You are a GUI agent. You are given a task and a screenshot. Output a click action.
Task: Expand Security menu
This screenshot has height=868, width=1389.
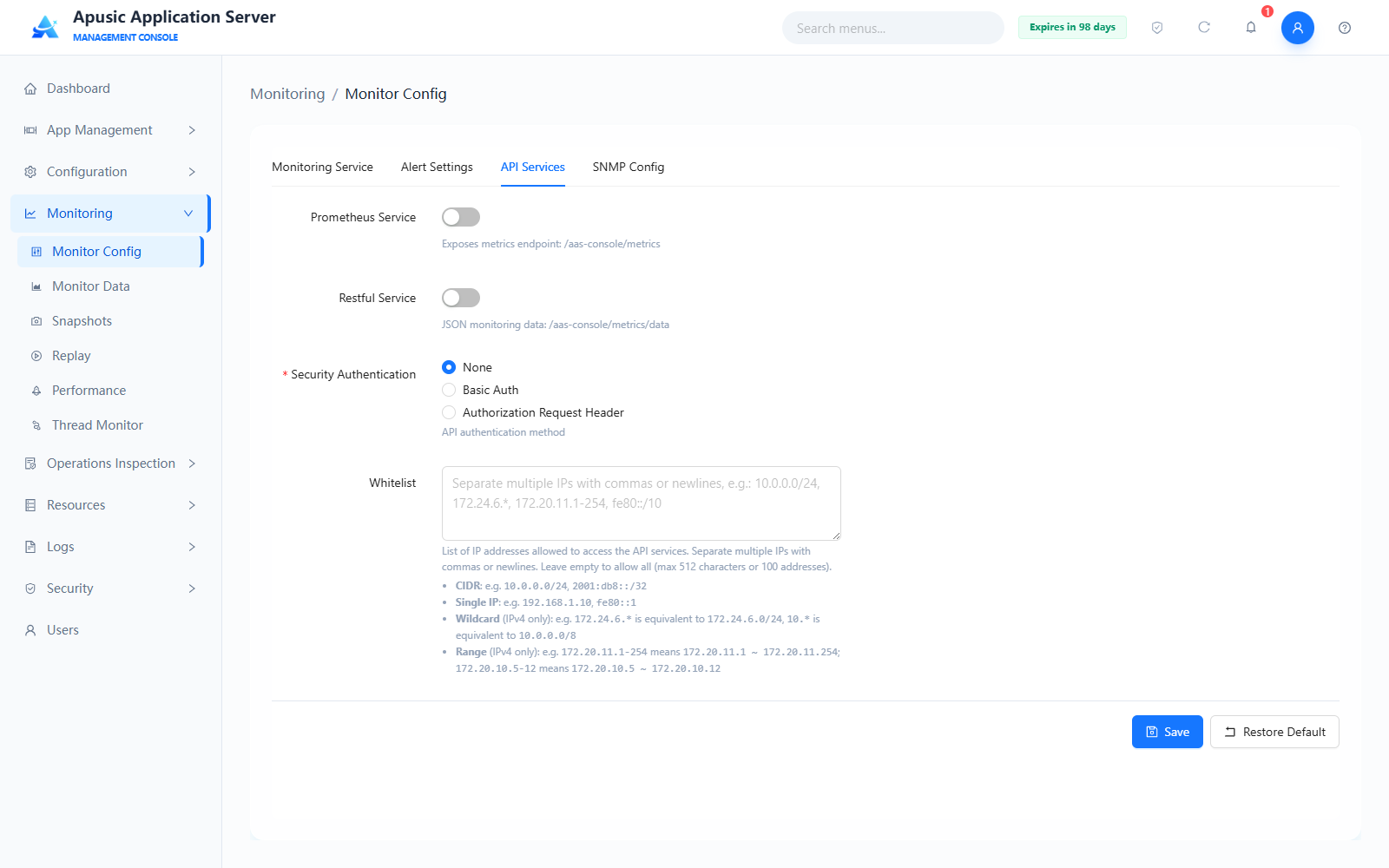click(x=111, y=589)
